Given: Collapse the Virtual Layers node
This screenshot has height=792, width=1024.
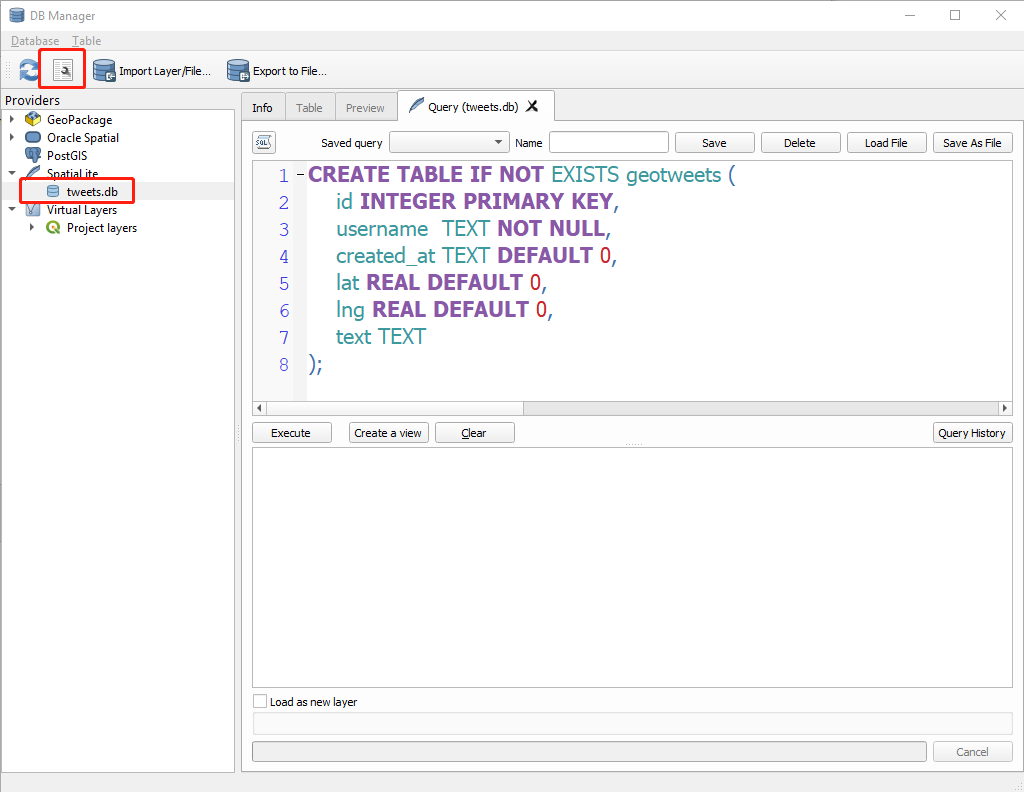Looking at the screenshot, I should [10, 209].
